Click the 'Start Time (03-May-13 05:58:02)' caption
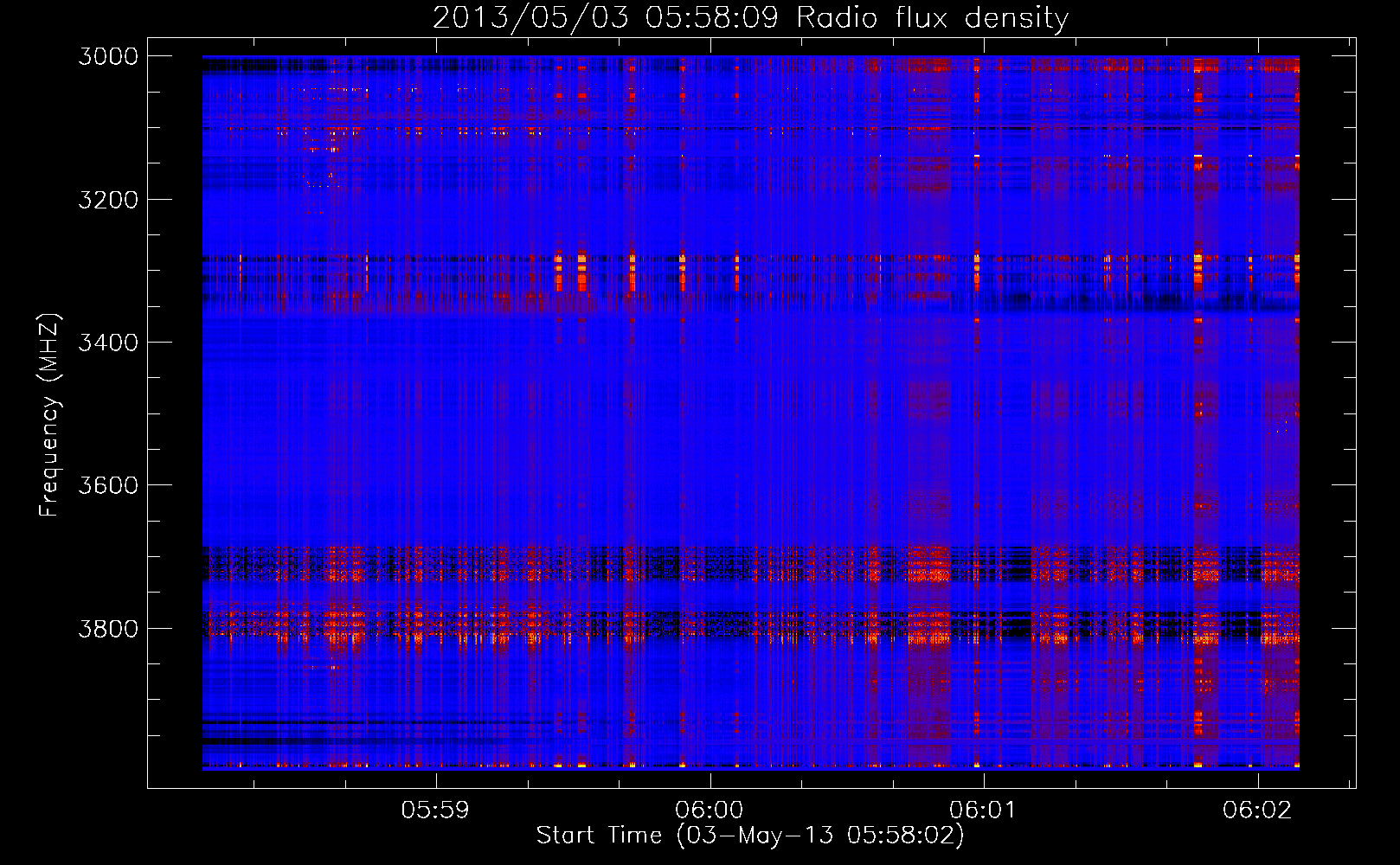 pos(750,836)
